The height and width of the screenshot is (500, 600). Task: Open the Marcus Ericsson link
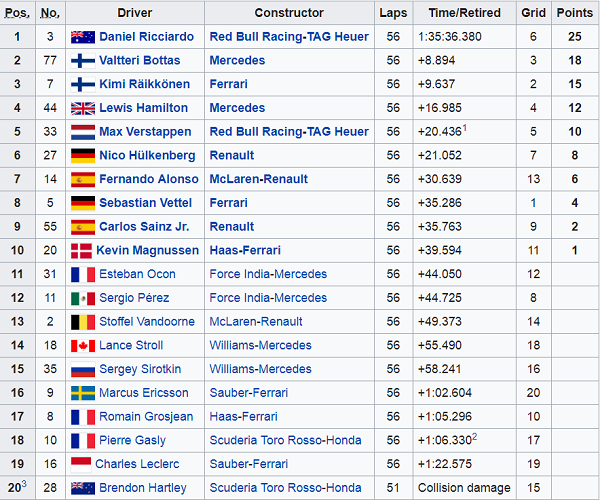point(144,393)
